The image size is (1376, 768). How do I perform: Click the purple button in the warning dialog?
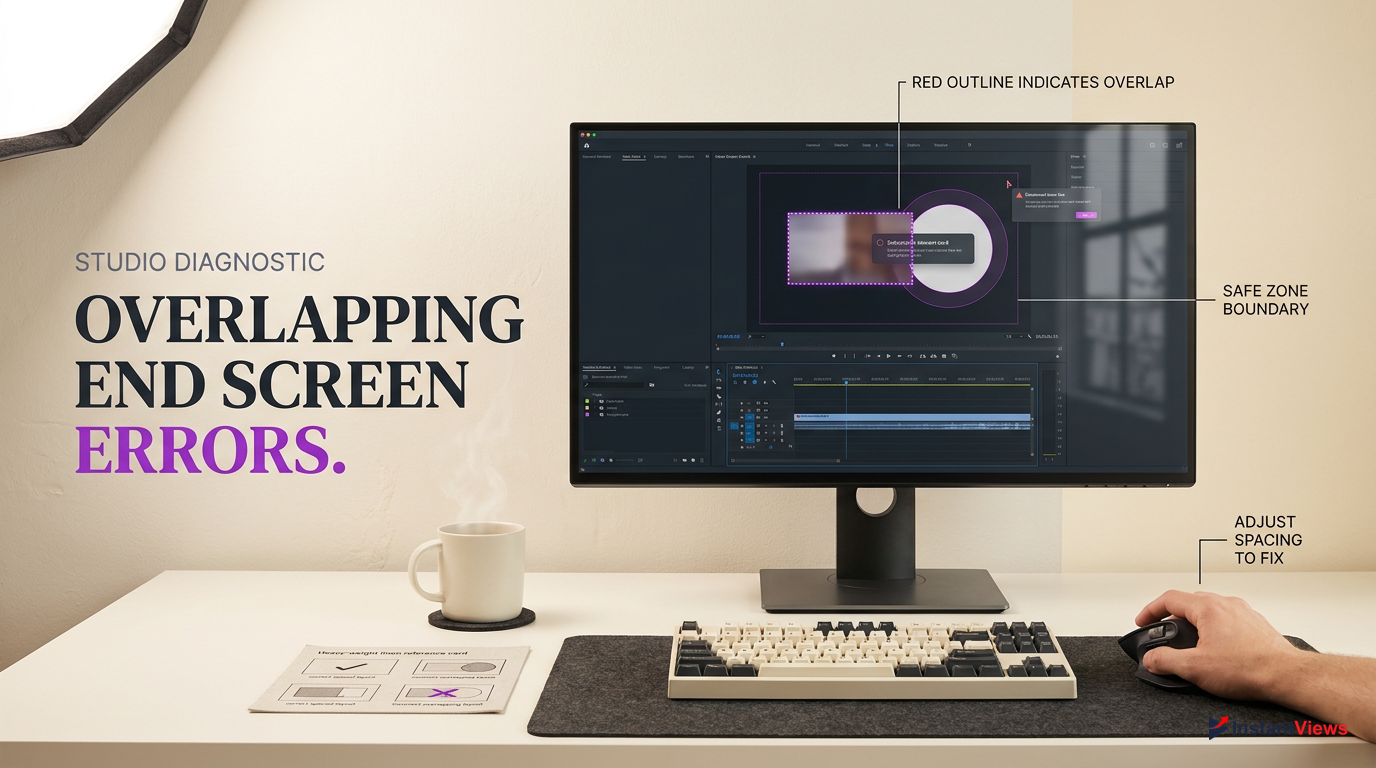pos(1086,215)
